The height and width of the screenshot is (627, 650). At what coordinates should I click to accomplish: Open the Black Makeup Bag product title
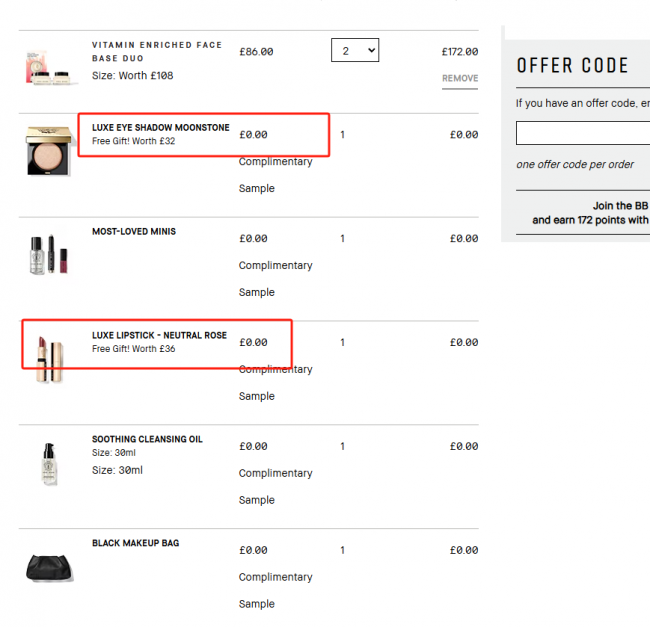136,543
